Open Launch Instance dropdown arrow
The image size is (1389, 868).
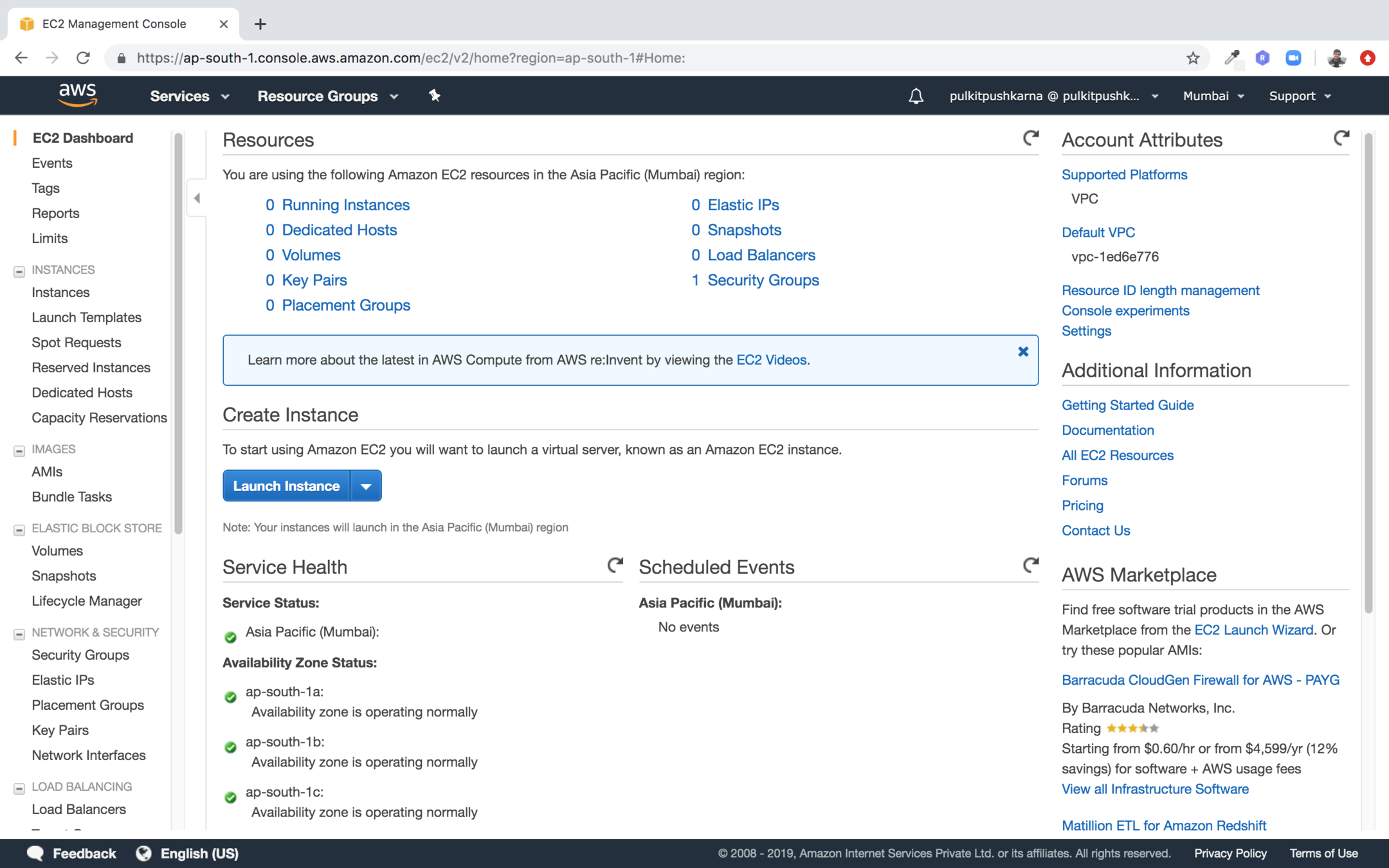point(366,486)
